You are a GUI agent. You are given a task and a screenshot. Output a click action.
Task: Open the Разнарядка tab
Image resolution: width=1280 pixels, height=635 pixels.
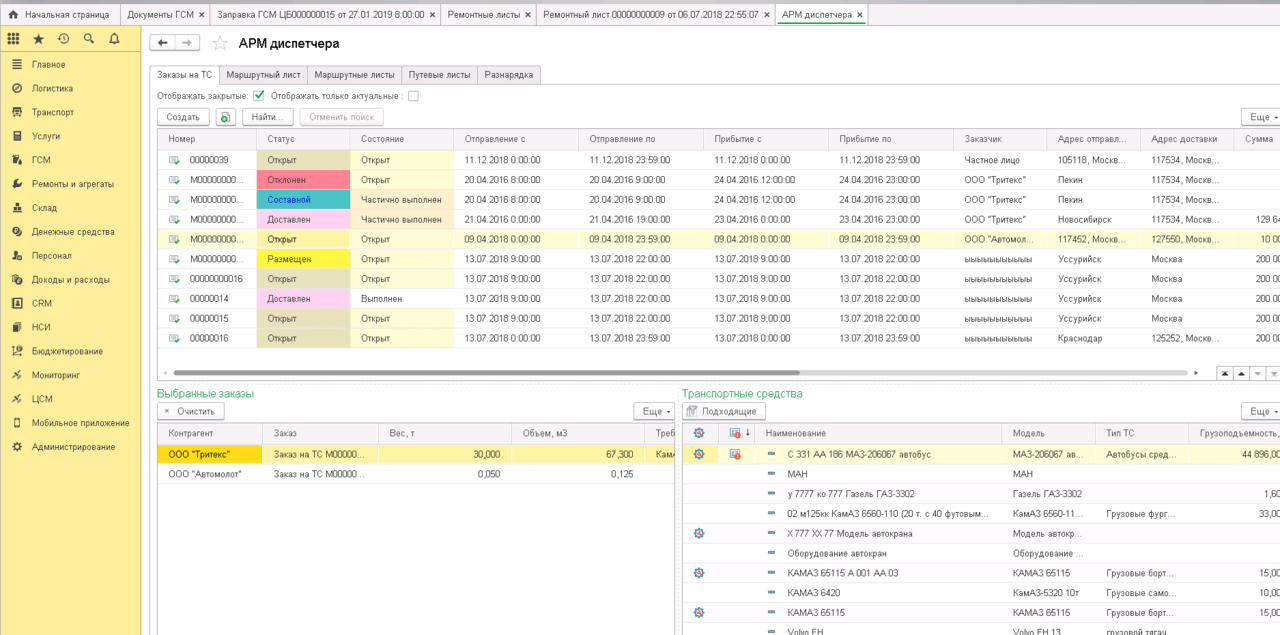pos(509,75)
